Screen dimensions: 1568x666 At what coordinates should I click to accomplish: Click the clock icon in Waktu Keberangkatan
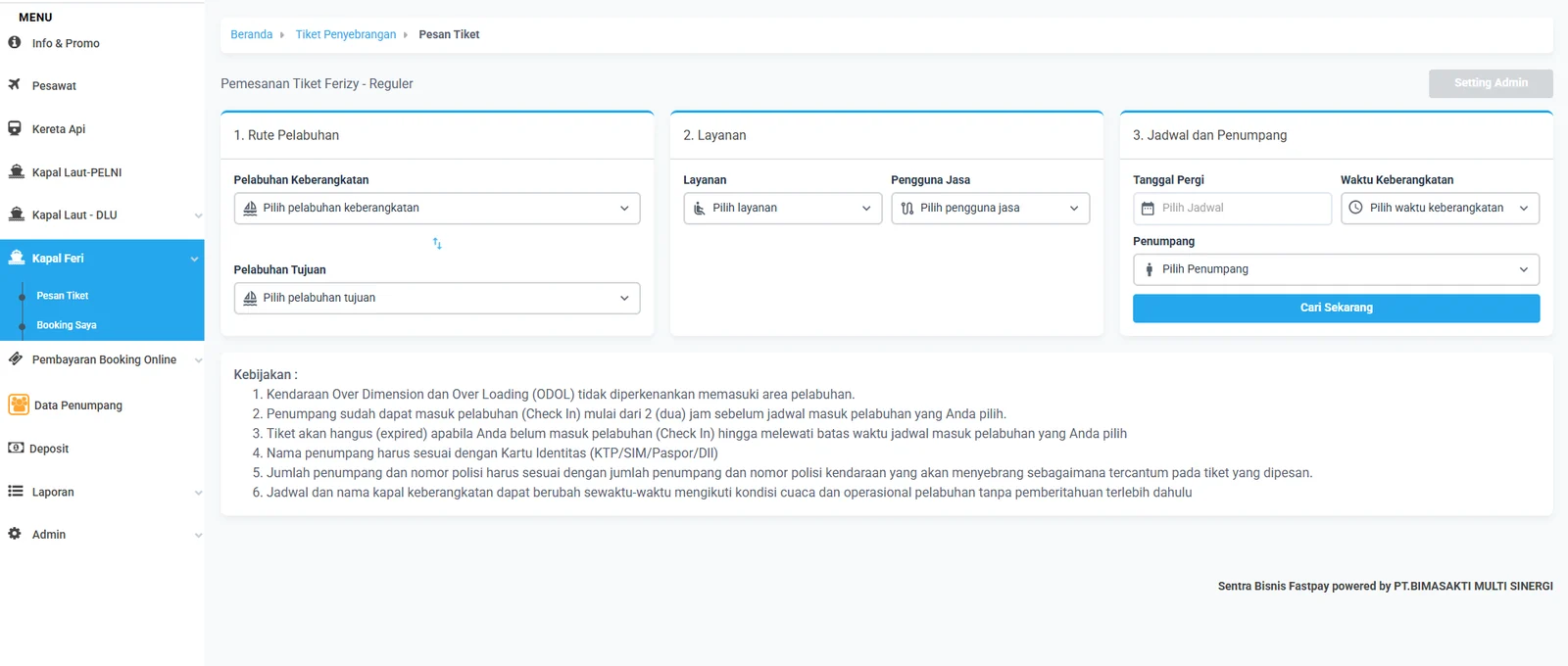point(1356,208)
